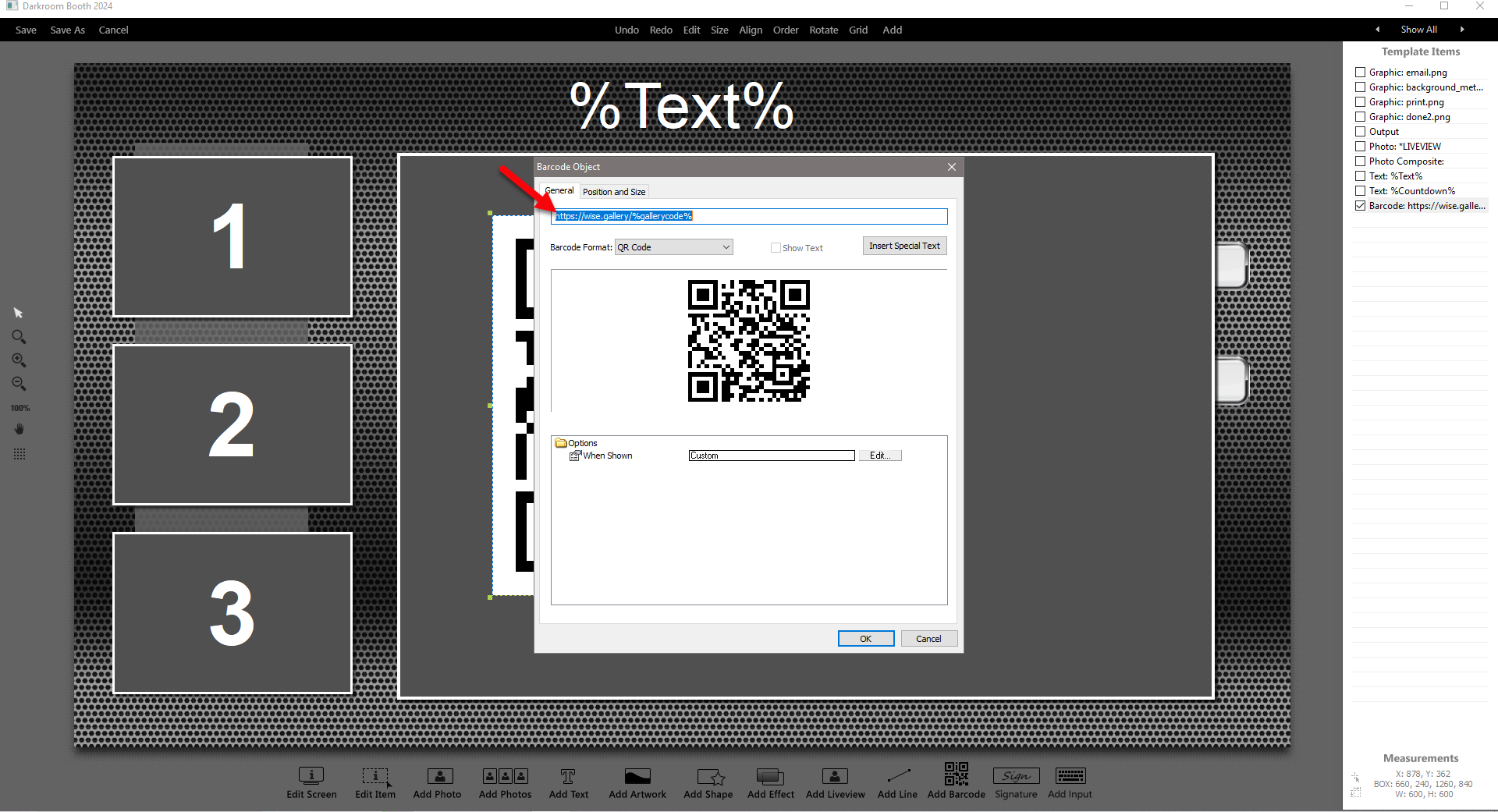Open the Rotate menu
The width and height of the screenshot is (1498, 812).
(x=823, y=30)
